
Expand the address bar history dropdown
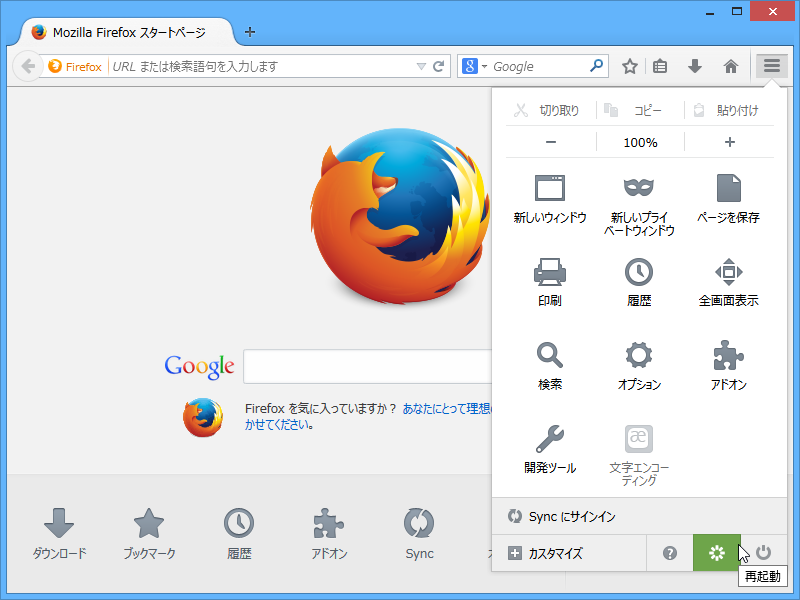pyautogui.click(x=421, y=65)
